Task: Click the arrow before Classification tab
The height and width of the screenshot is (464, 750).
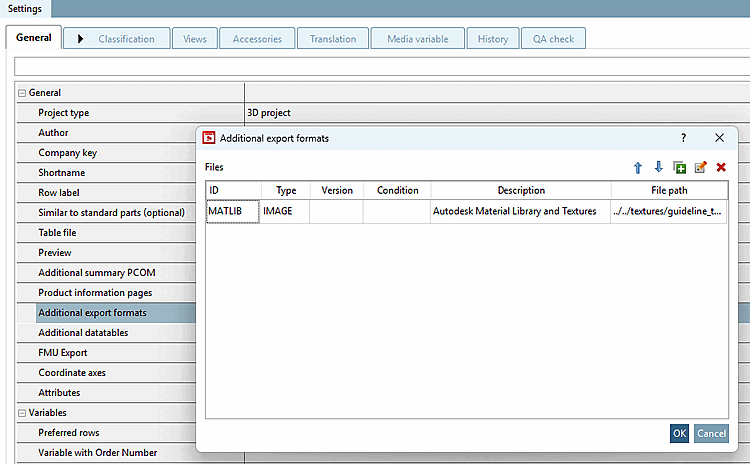Action: (80, 39)
